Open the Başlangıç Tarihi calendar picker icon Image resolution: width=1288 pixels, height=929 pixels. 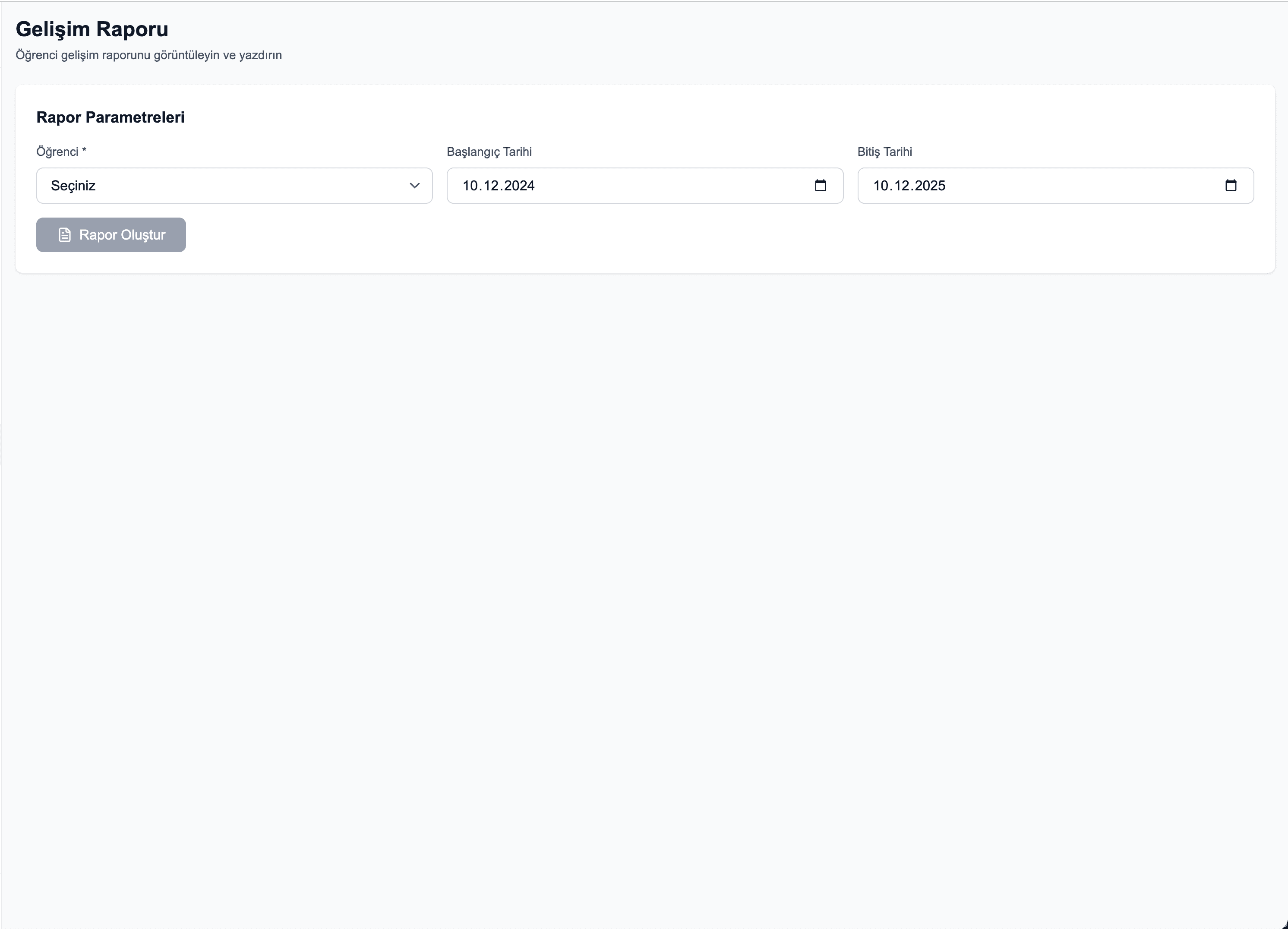click(820, 186)
